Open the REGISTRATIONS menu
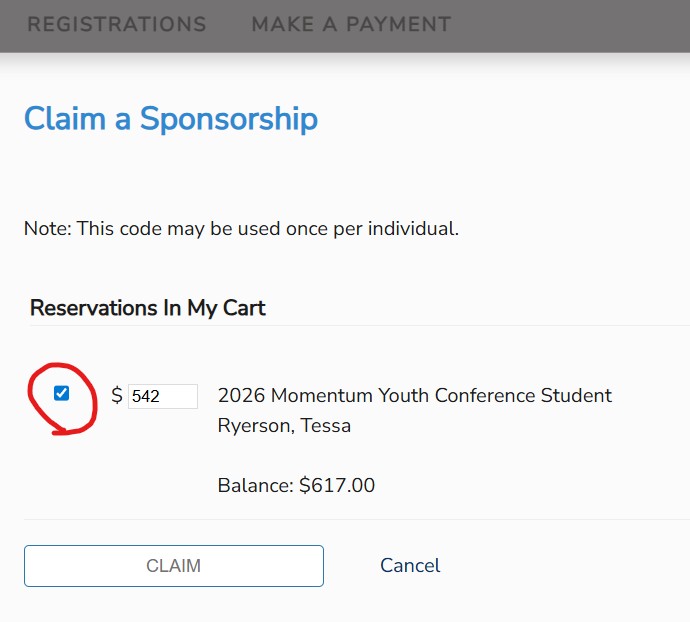This screenshot has height=622, width=690. pos(116,24)
